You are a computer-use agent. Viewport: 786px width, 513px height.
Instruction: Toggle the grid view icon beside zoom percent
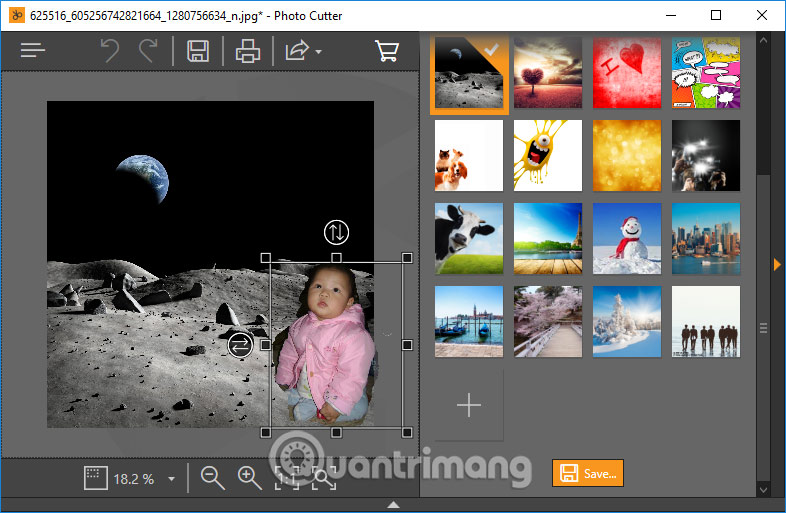click(95, 478)
